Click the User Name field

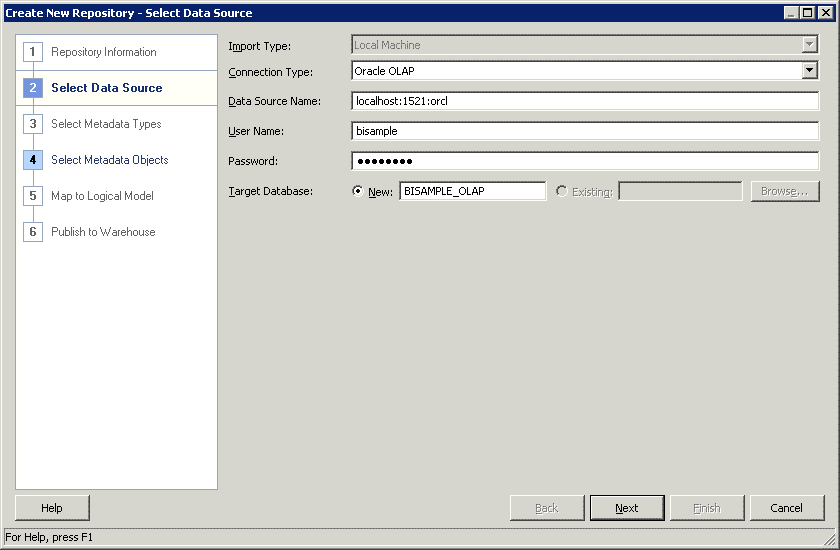(585, 131)
